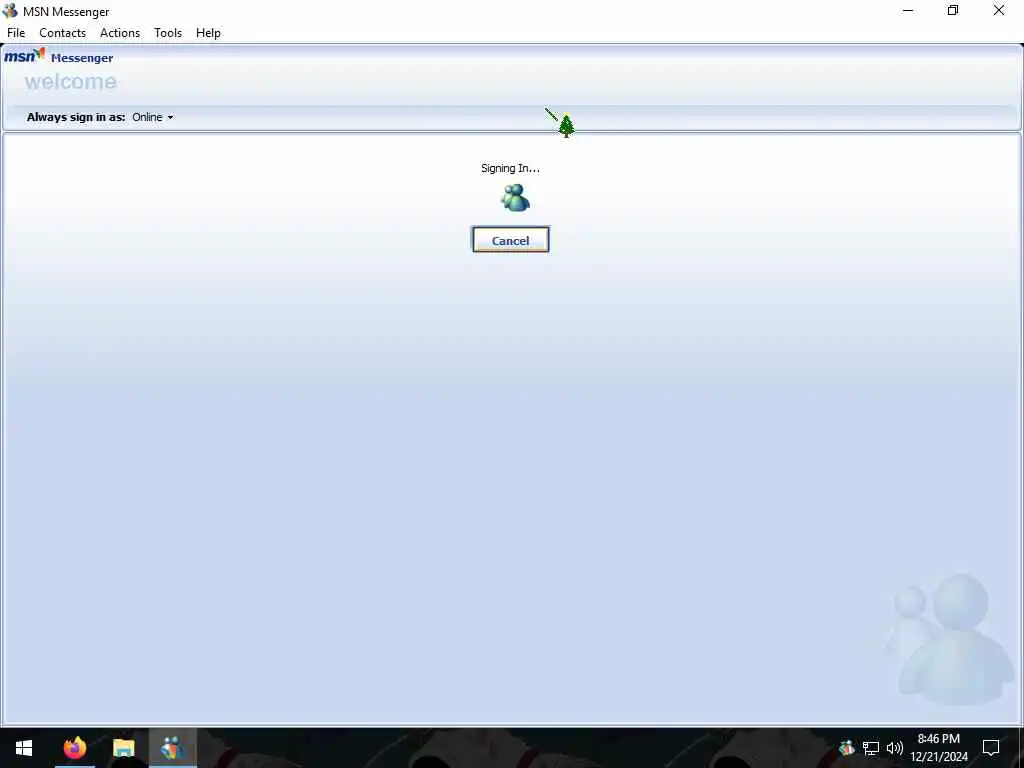Open network status tray icon

pyautogui.click(x=871, y=748)
